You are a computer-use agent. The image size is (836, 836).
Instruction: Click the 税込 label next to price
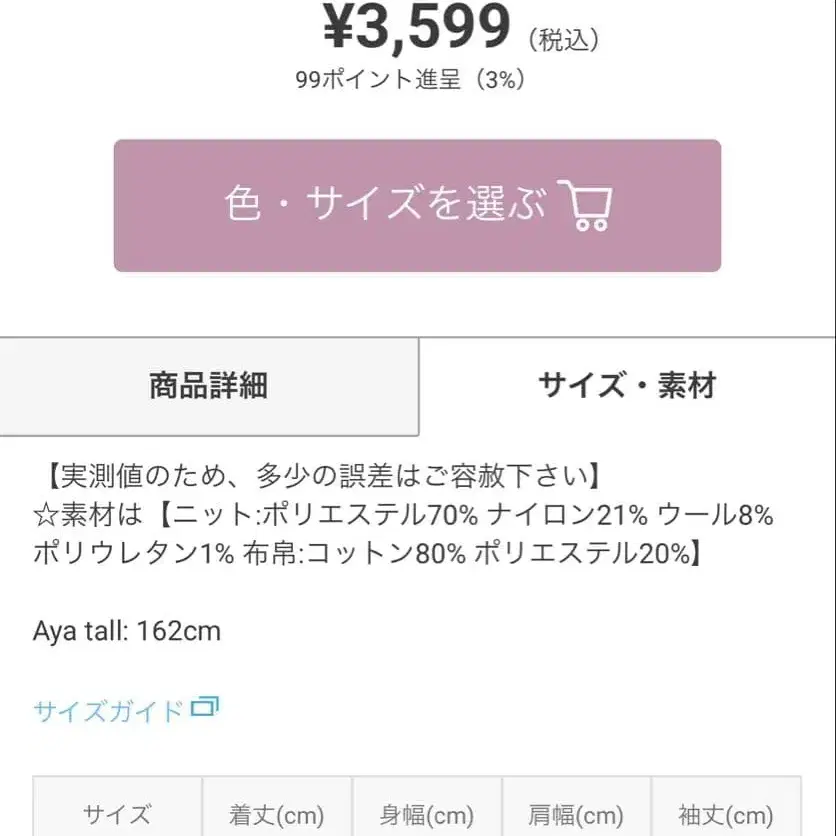[x=567, y=38]
